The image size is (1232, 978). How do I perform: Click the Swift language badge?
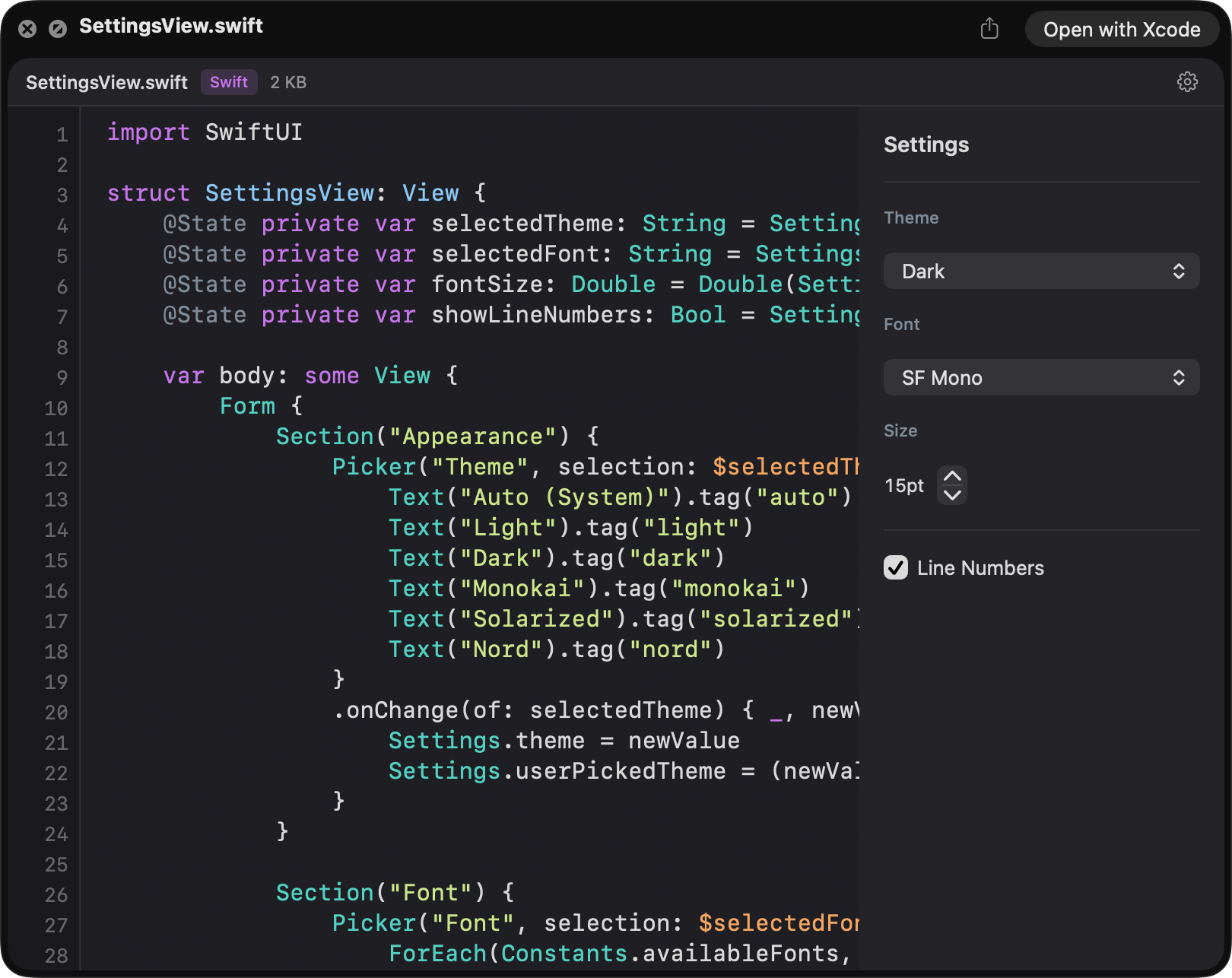229,82
